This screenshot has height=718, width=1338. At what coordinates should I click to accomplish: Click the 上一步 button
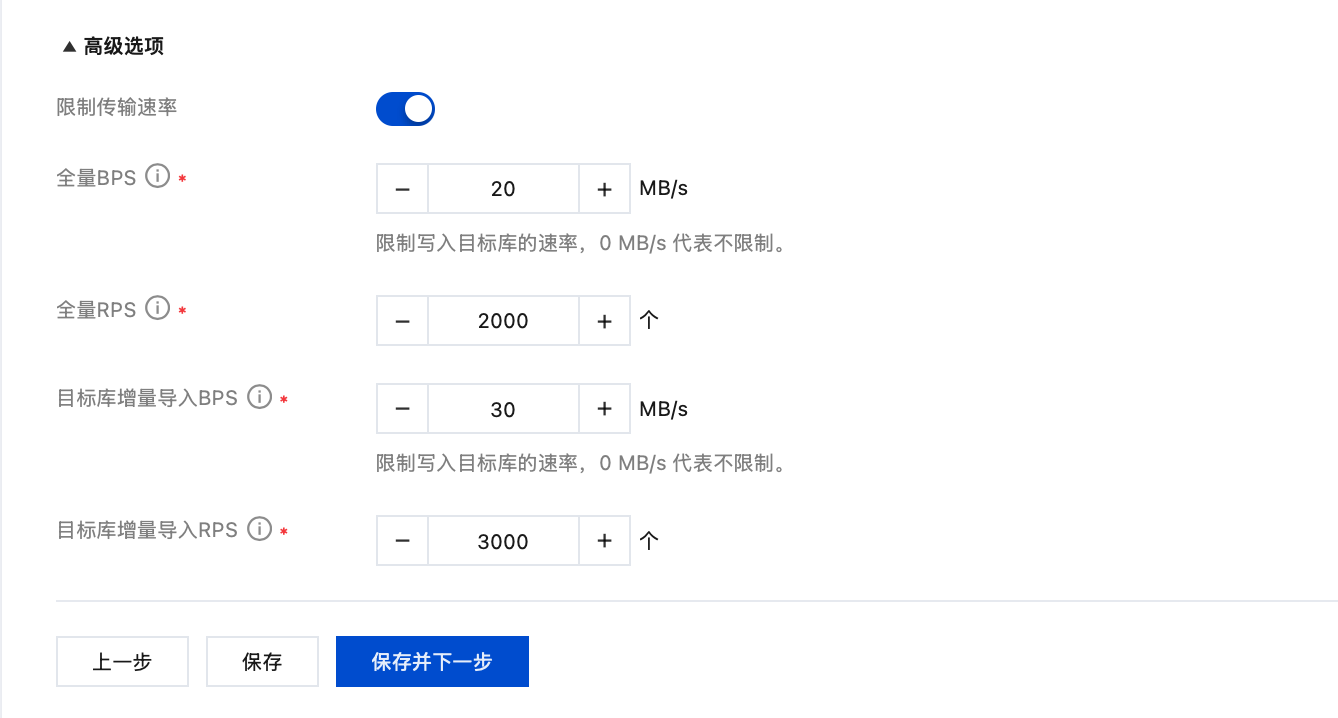[122, 662]
